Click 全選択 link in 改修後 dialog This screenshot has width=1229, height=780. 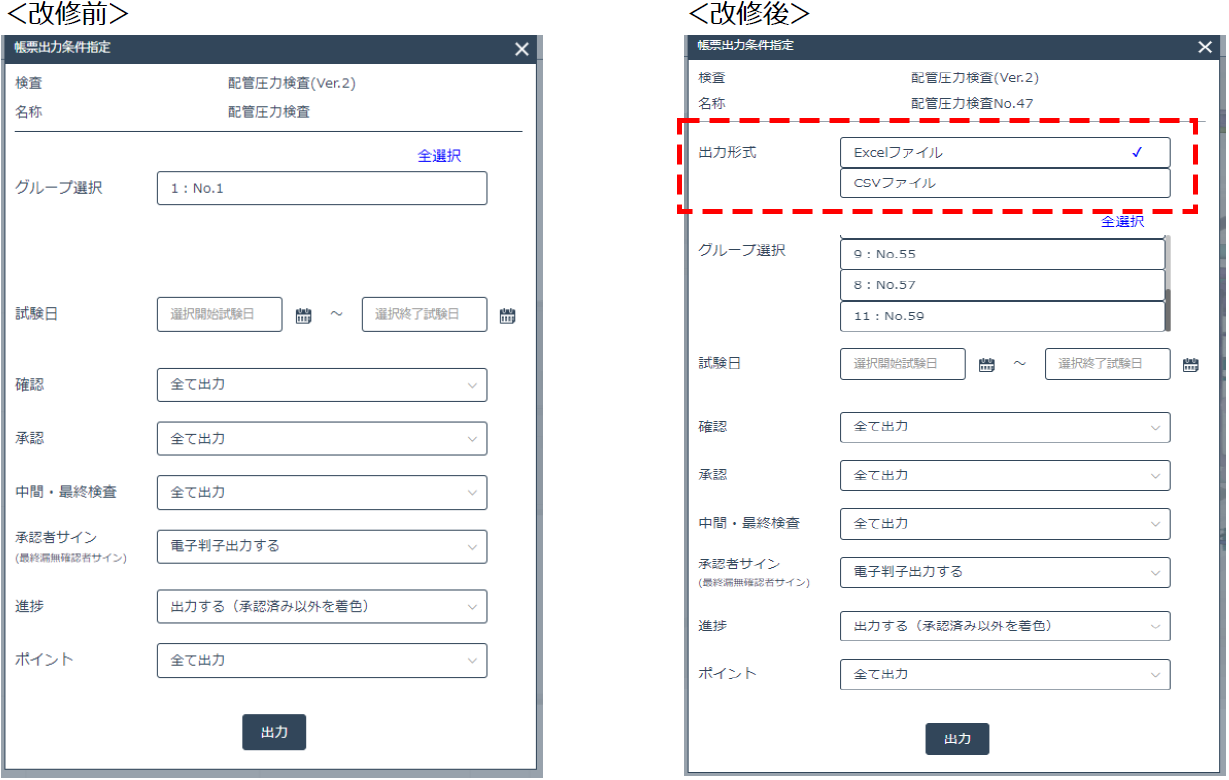[1122, 222]
